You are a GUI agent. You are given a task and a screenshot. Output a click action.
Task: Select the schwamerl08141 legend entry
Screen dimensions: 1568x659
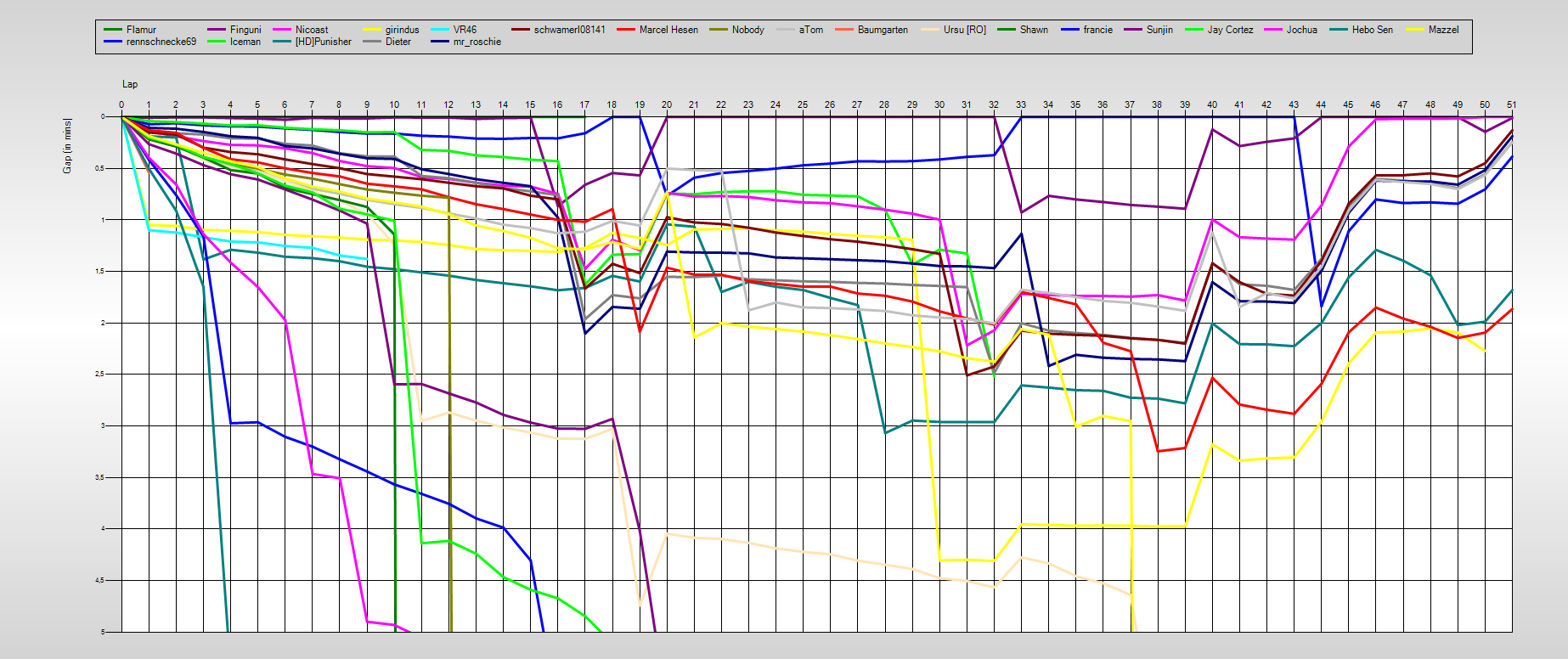tap(569, 30)
